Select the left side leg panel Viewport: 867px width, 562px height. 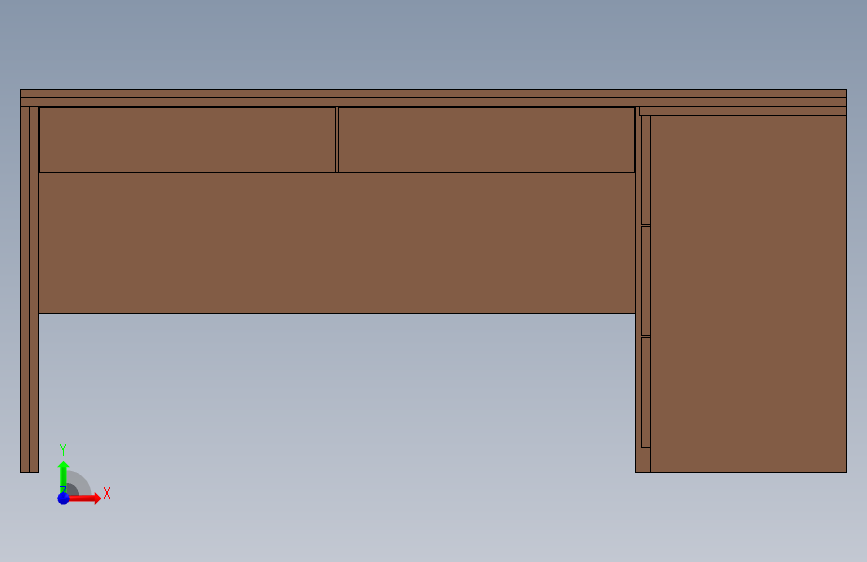29,289
